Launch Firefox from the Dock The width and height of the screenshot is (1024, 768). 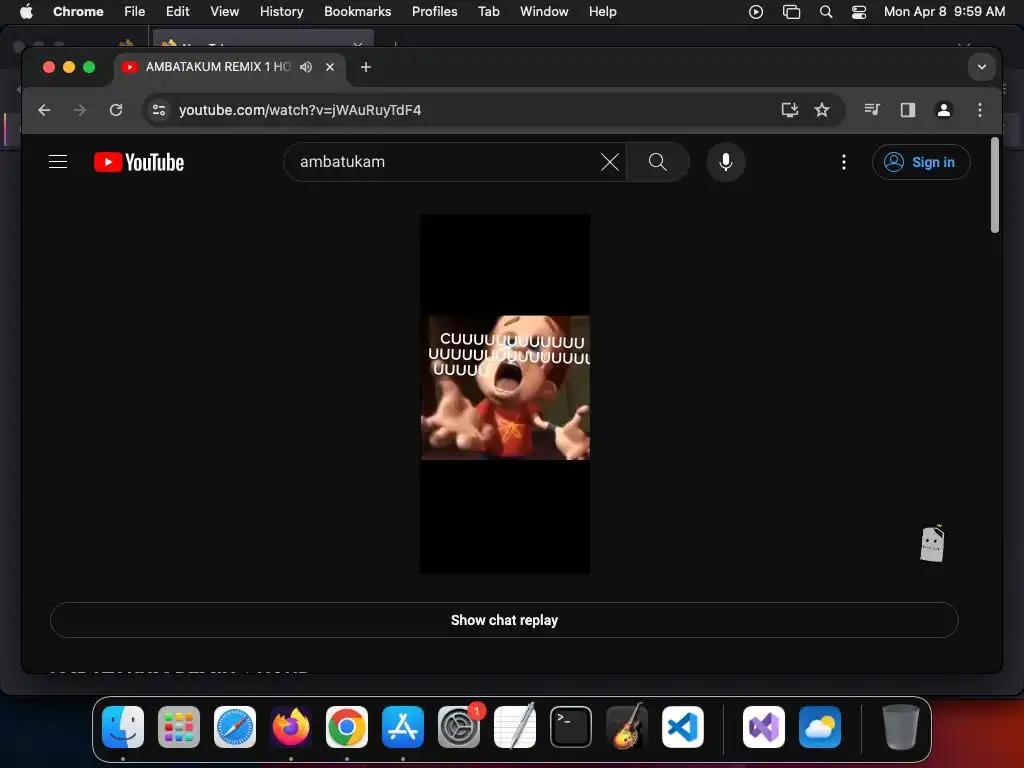click(291, 727)
